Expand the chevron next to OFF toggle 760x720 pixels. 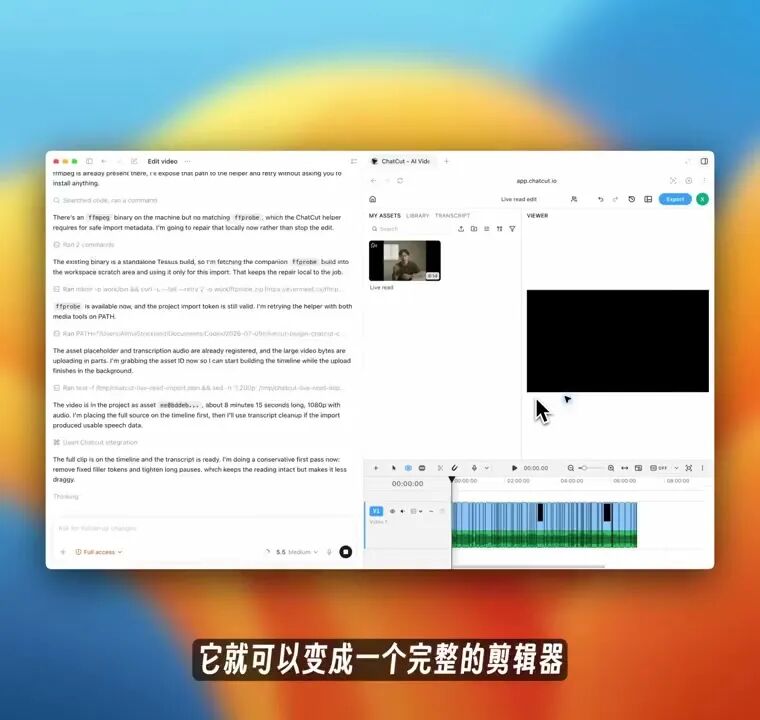pos(676,468)
